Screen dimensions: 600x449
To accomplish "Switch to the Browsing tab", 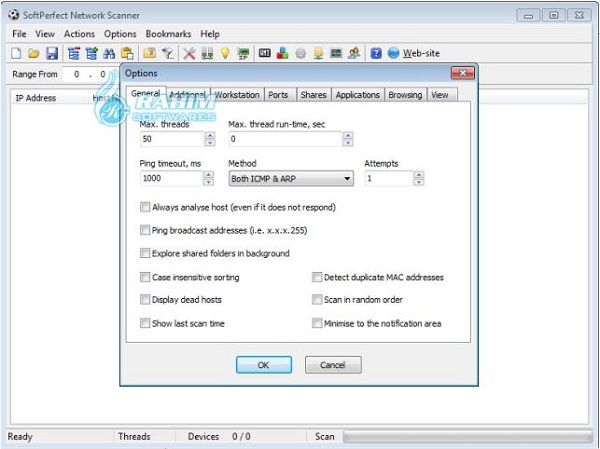I will 405,95.
